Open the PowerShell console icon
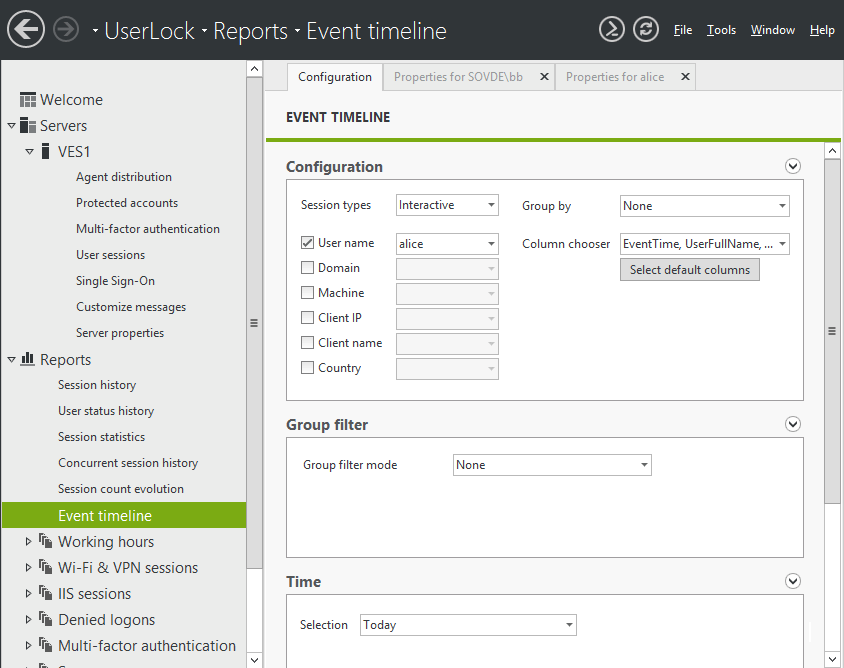 [x=612, y=29]
